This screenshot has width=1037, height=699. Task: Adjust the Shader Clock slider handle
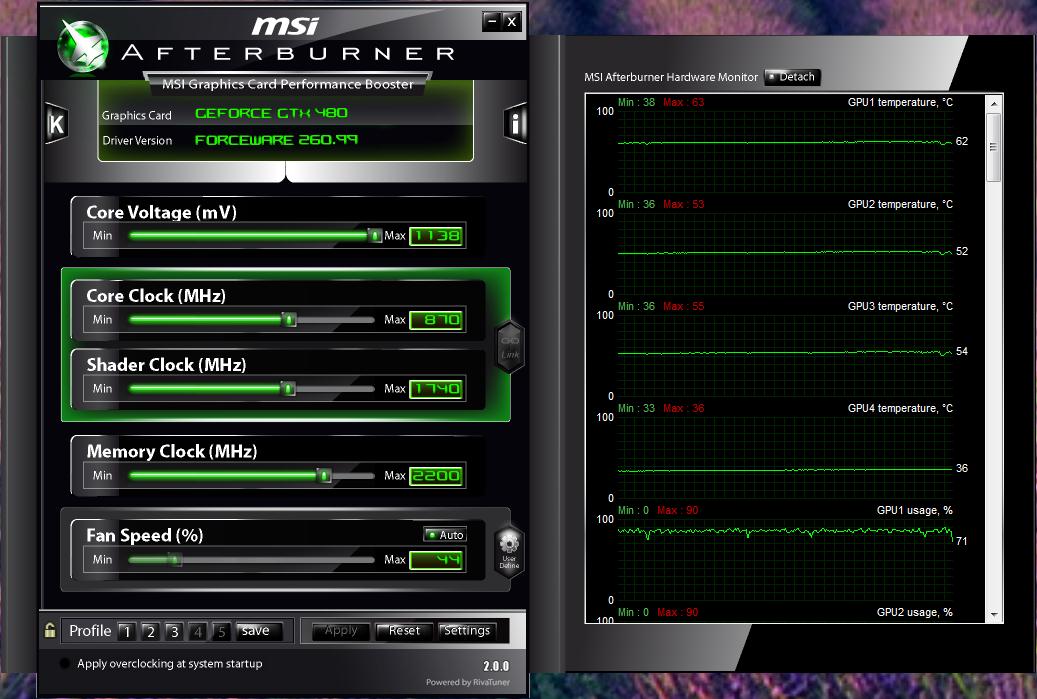[x=288, y=389]
